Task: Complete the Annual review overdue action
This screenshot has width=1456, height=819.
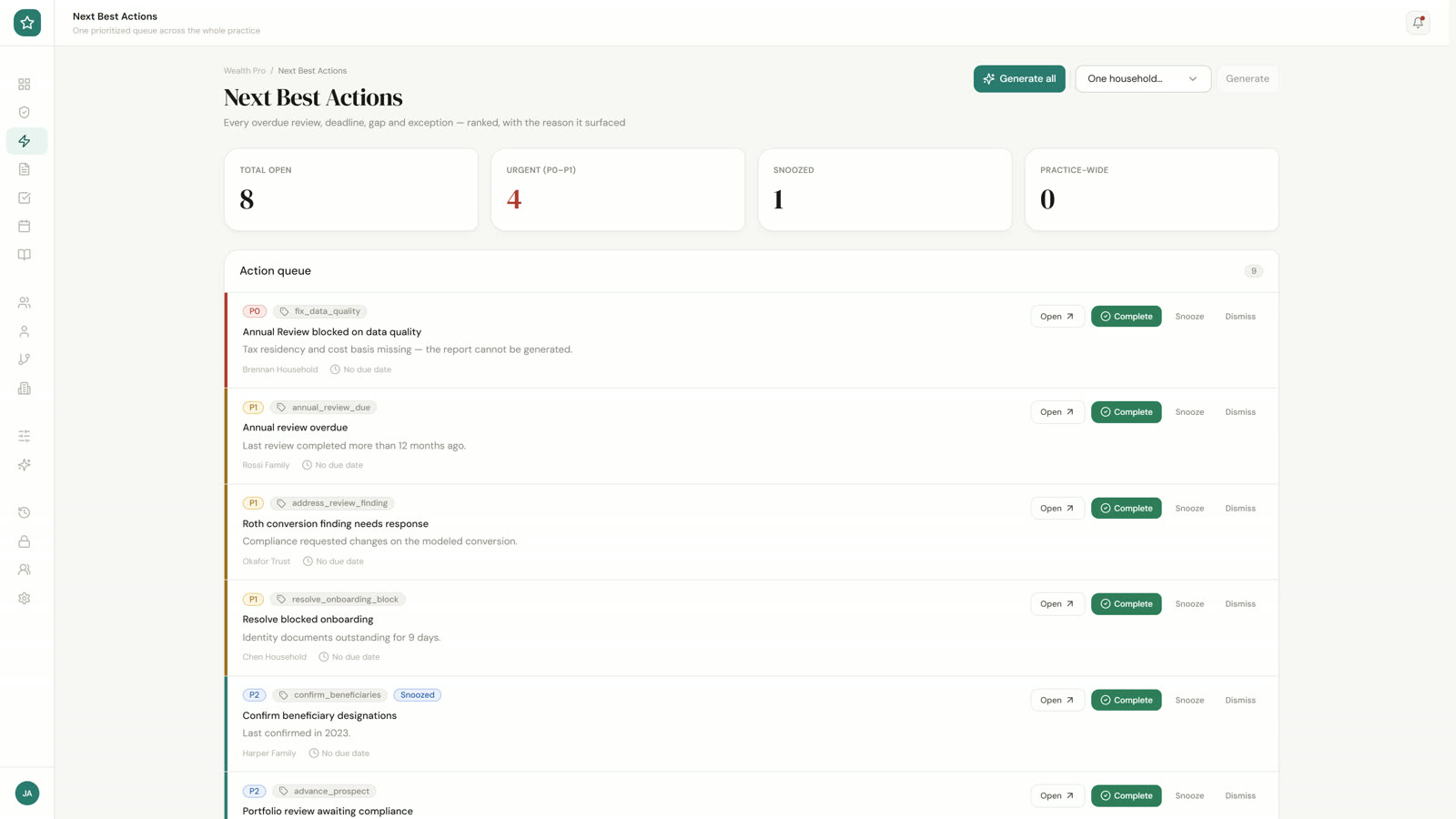Action: 1126,412
